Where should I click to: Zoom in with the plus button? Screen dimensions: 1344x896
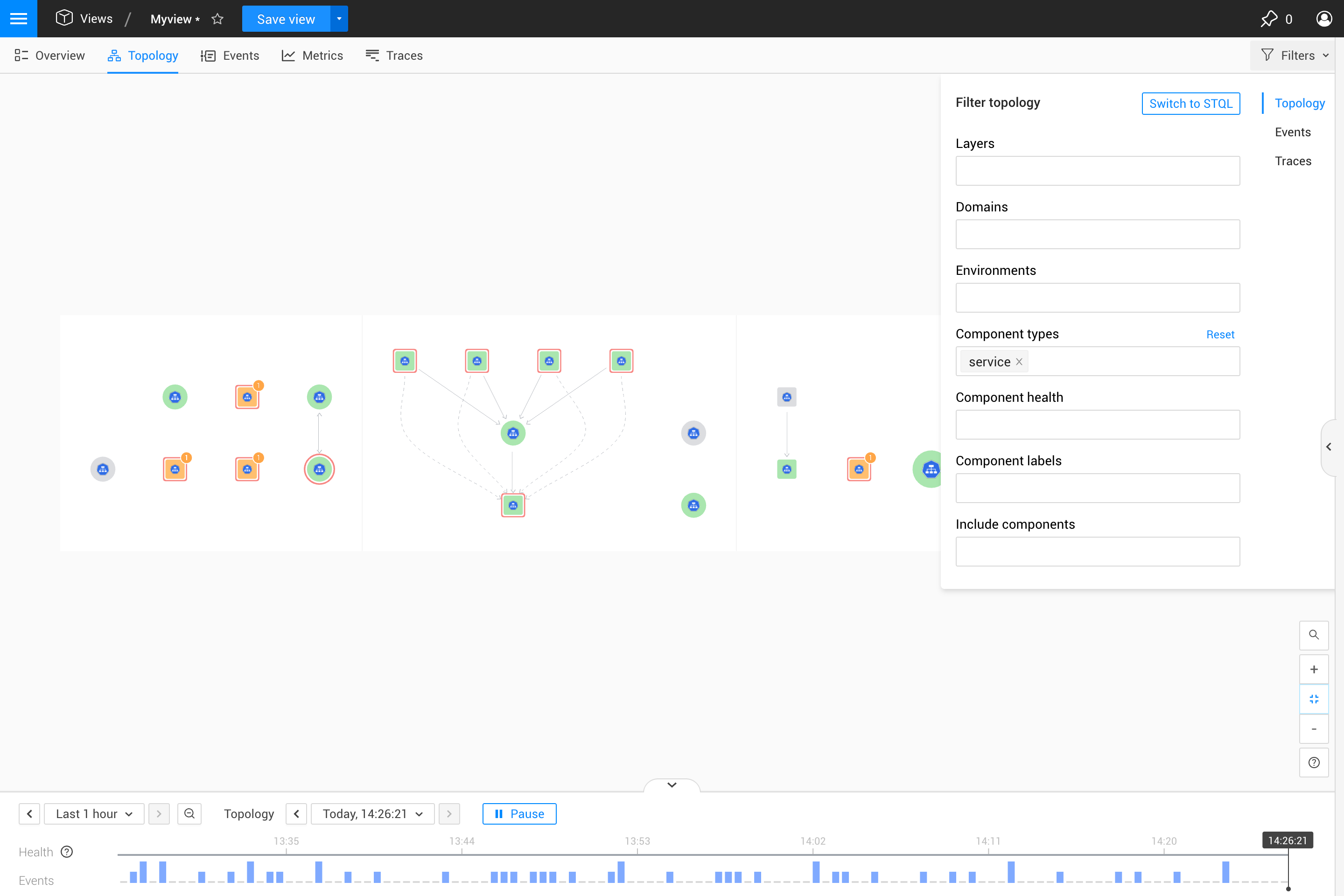tap(1313, 669)
